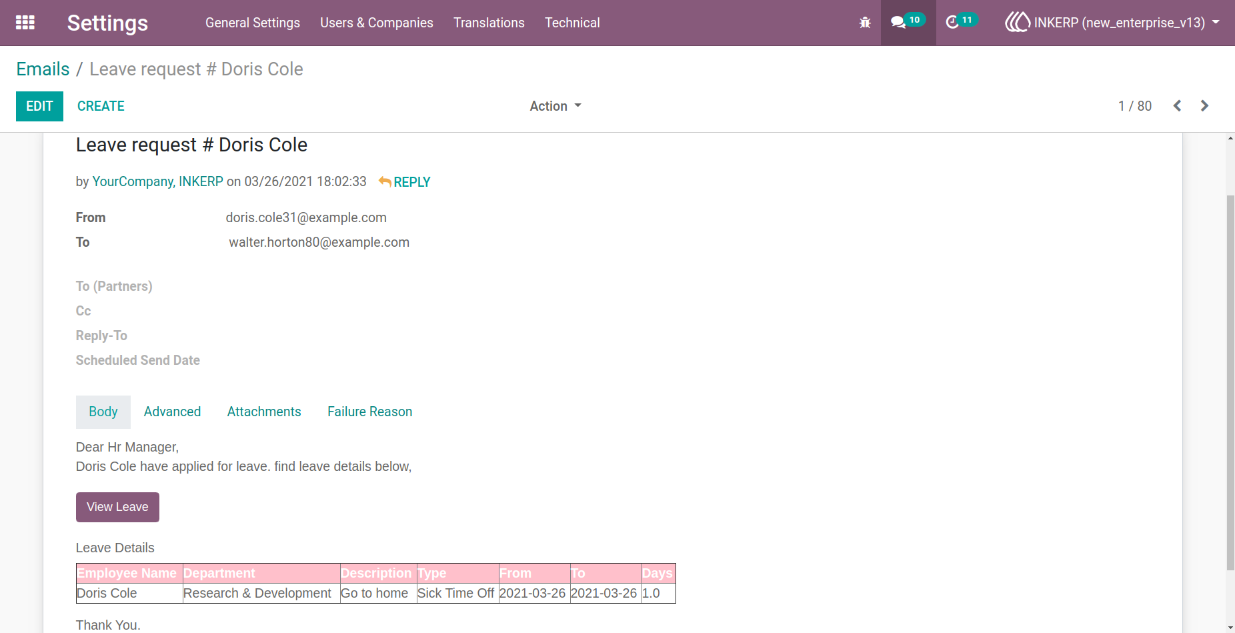Click the reply arrow icon
1235x633 pixels.
384,182
